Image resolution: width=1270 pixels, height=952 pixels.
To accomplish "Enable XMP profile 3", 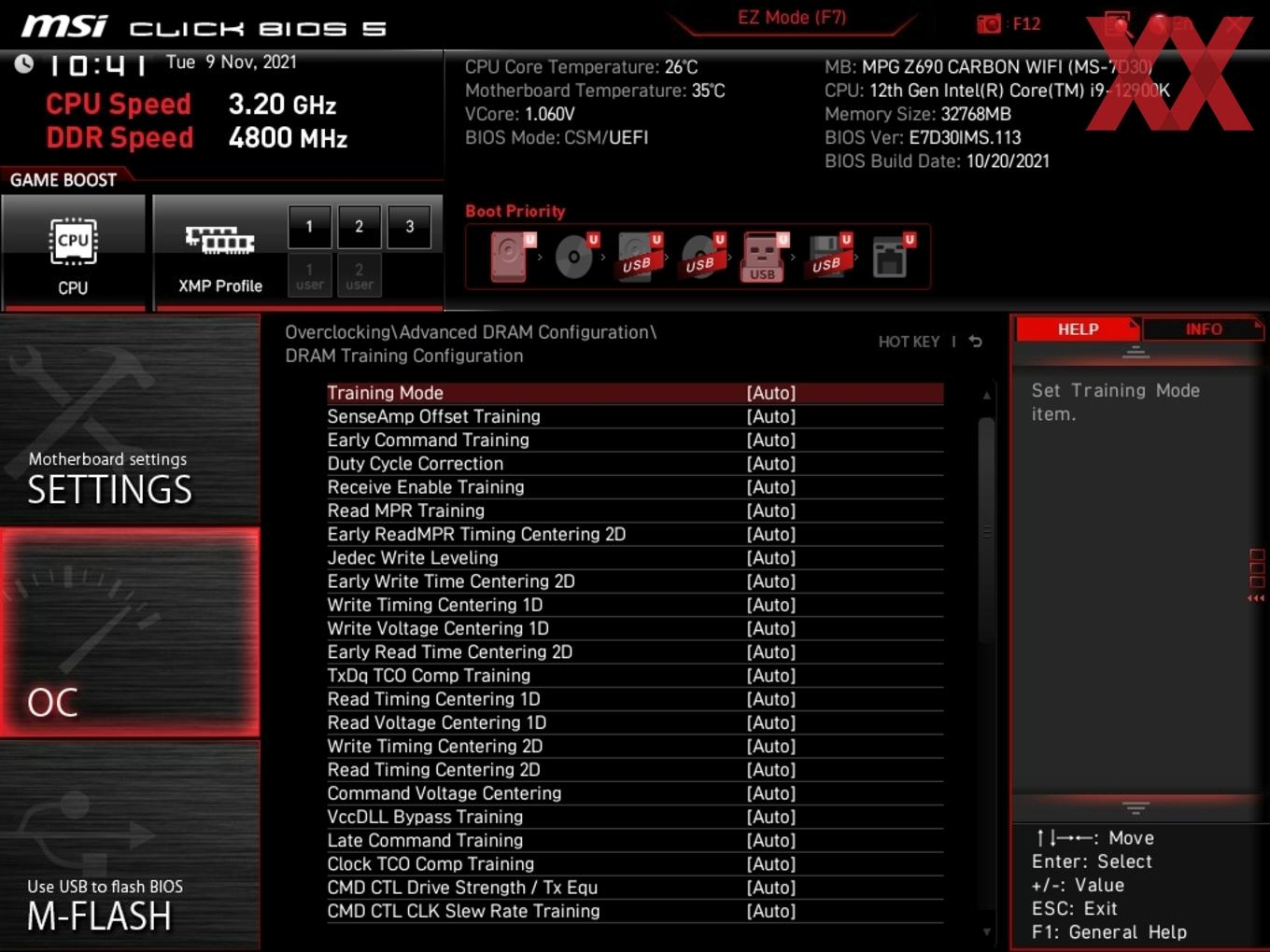I will (x=409, y=226).
